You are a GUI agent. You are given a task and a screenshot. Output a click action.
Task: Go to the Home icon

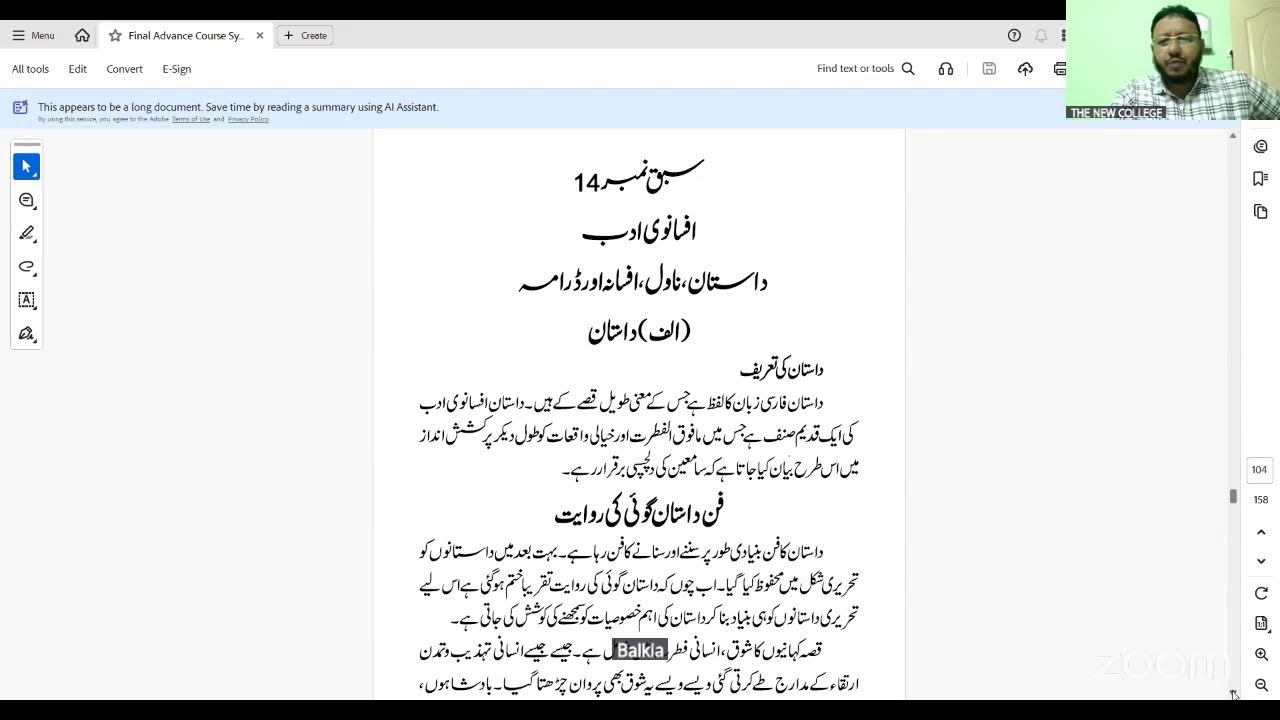click(82, 35)
